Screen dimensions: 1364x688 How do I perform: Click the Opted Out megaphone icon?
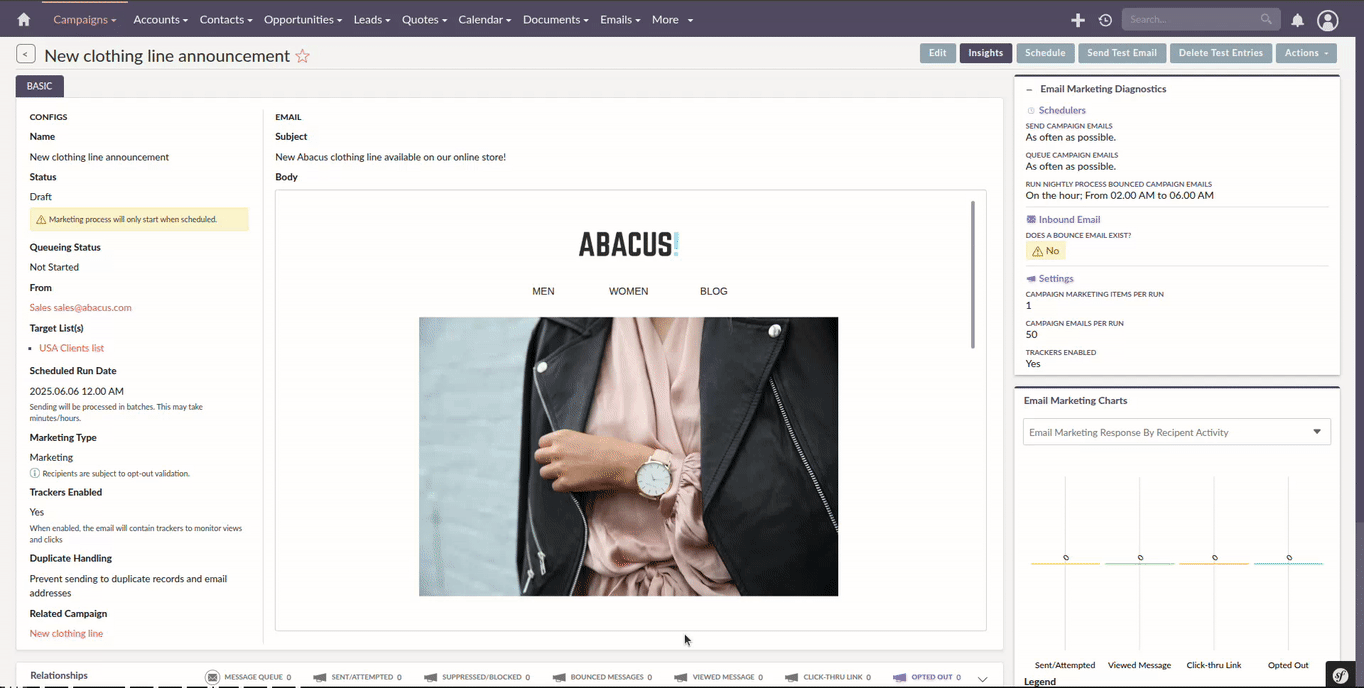[898, 676]
